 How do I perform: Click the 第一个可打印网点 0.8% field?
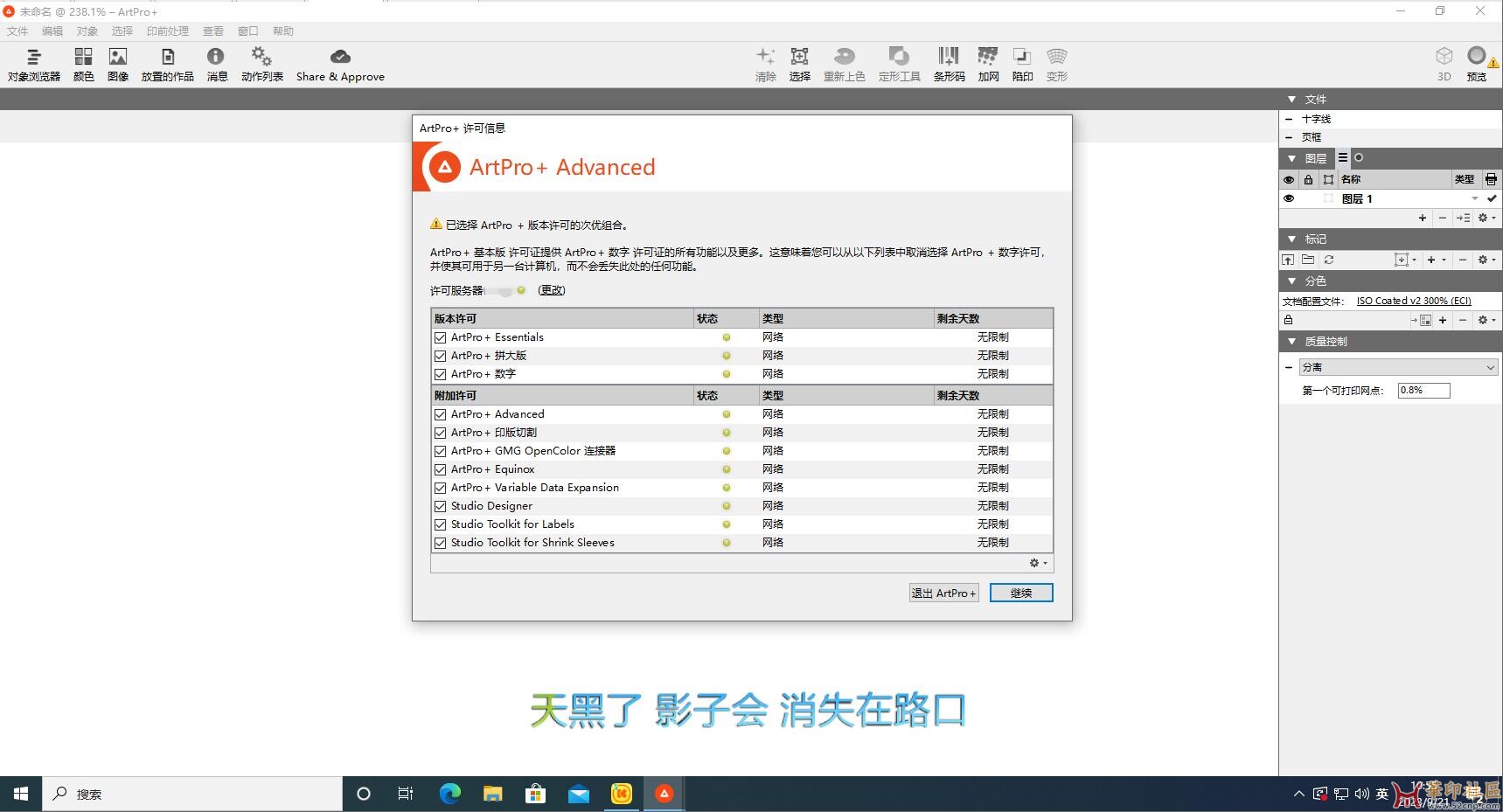[x=1423, y=390]
